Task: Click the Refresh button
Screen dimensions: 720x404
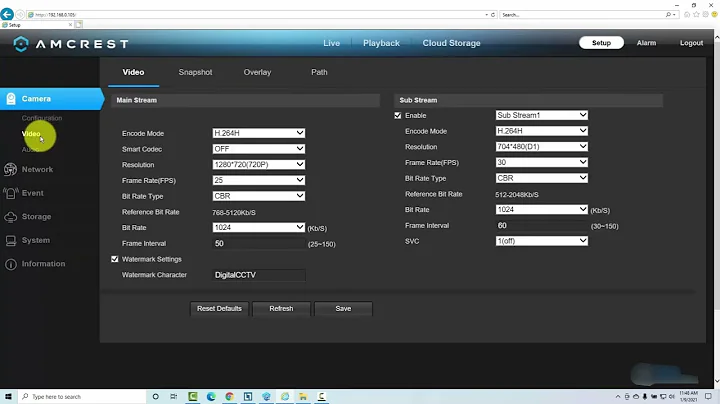Action: (x=281, y=309)
